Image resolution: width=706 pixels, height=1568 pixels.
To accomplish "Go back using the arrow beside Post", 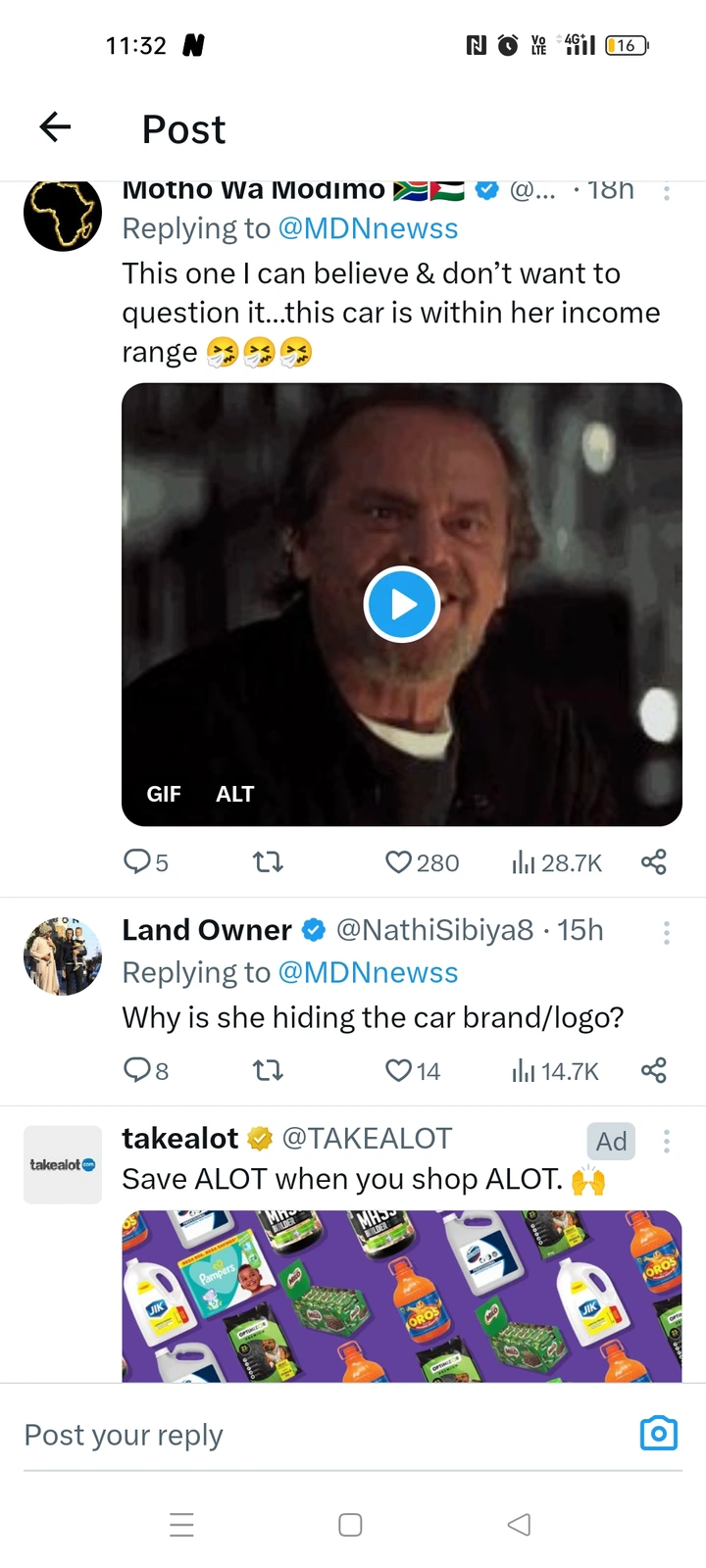I will pyautogui.click(x=55, y=126).
